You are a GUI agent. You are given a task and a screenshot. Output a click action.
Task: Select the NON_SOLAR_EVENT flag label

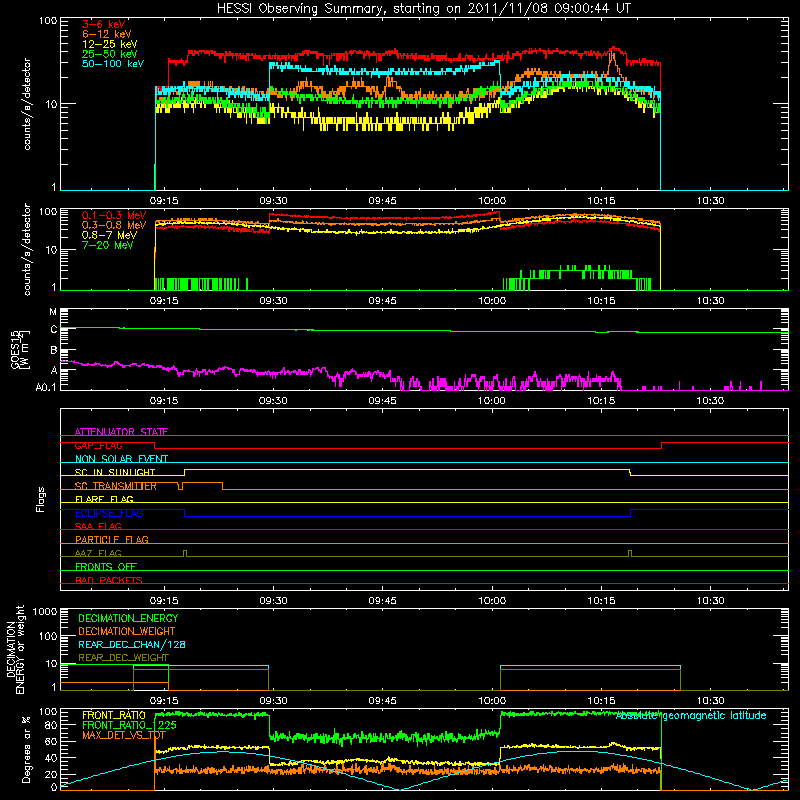click(121, 459)
